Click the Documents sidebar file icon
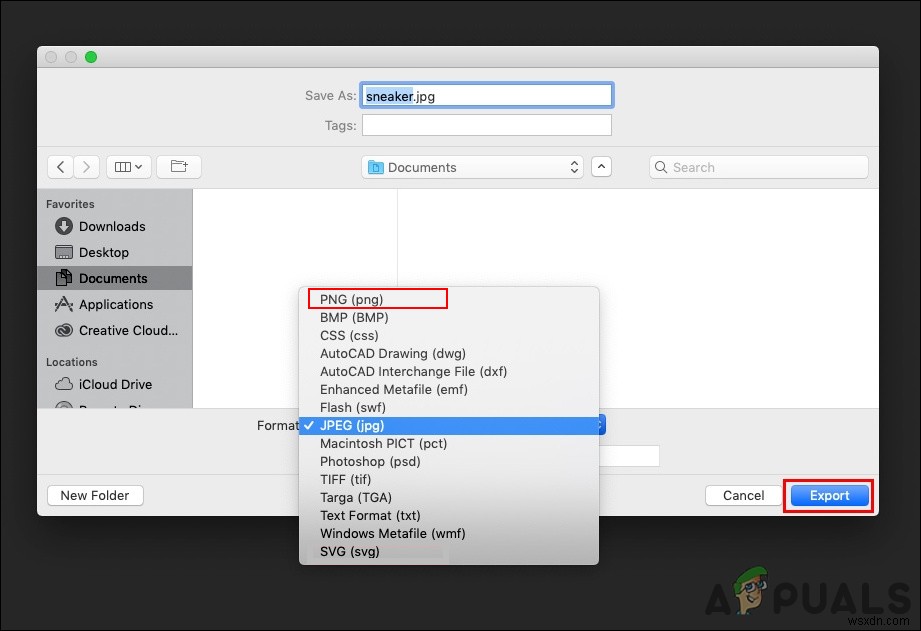 (x=63, y=278)
